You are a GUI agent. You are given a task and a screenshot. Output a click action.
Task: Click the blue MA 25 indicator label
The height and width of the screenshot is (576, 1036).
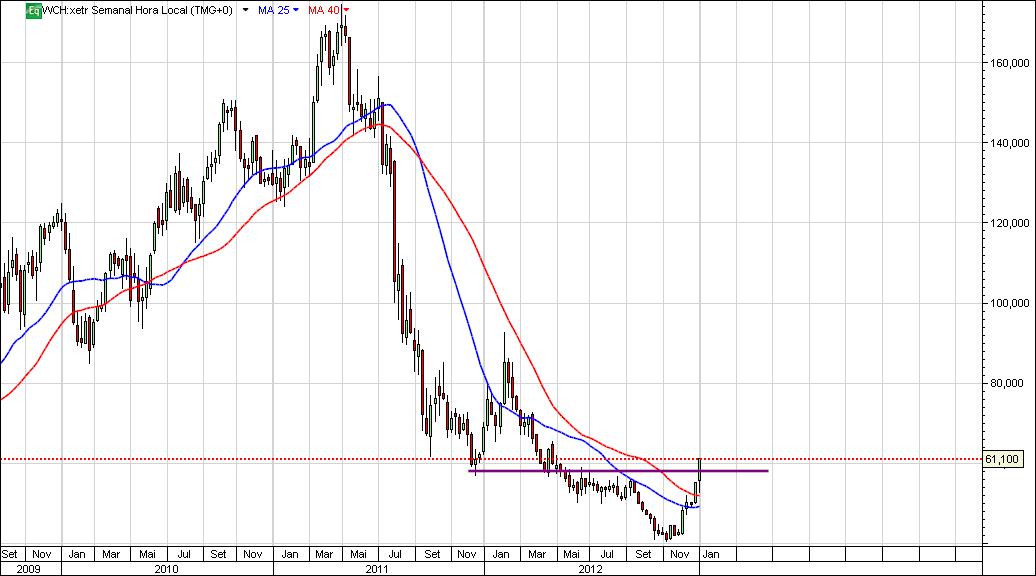pyautogui.click(x=274, y=11)
